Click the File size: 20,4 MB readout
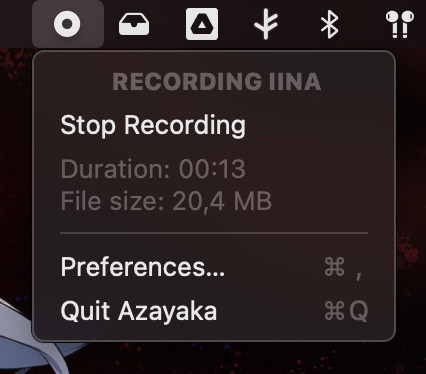Screen dimensions: 426x374 pyautogui.click(x=166, y=201)
